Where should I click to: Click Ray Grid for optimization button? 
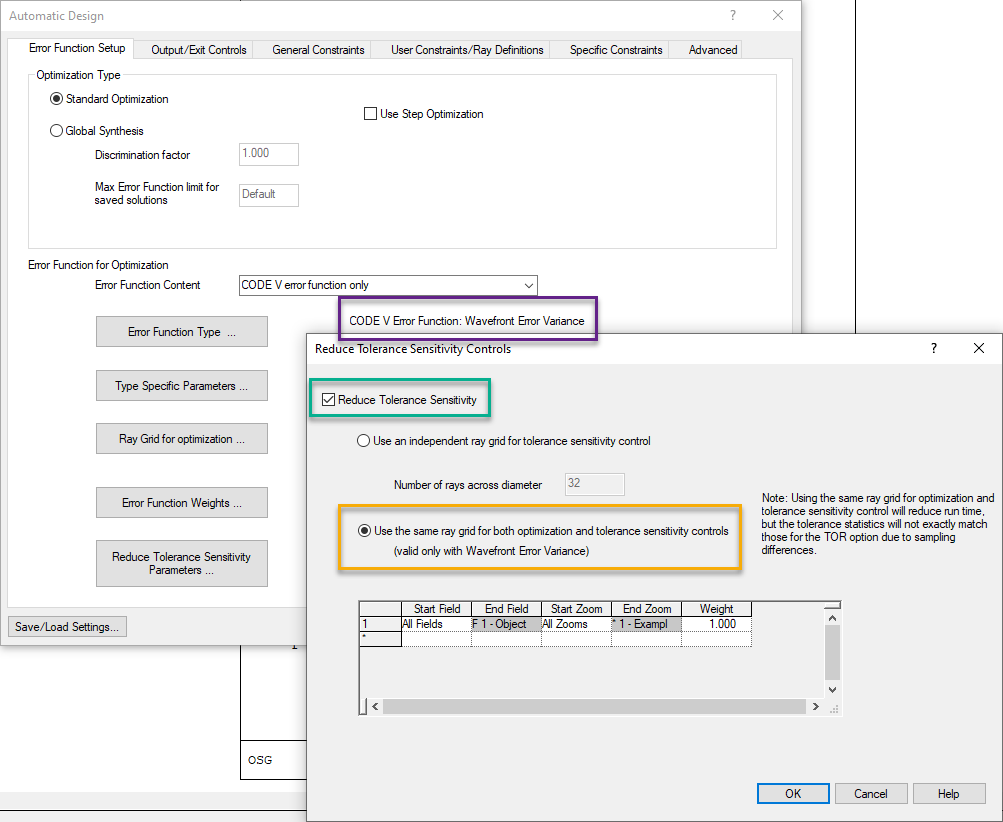pos(182,438)
